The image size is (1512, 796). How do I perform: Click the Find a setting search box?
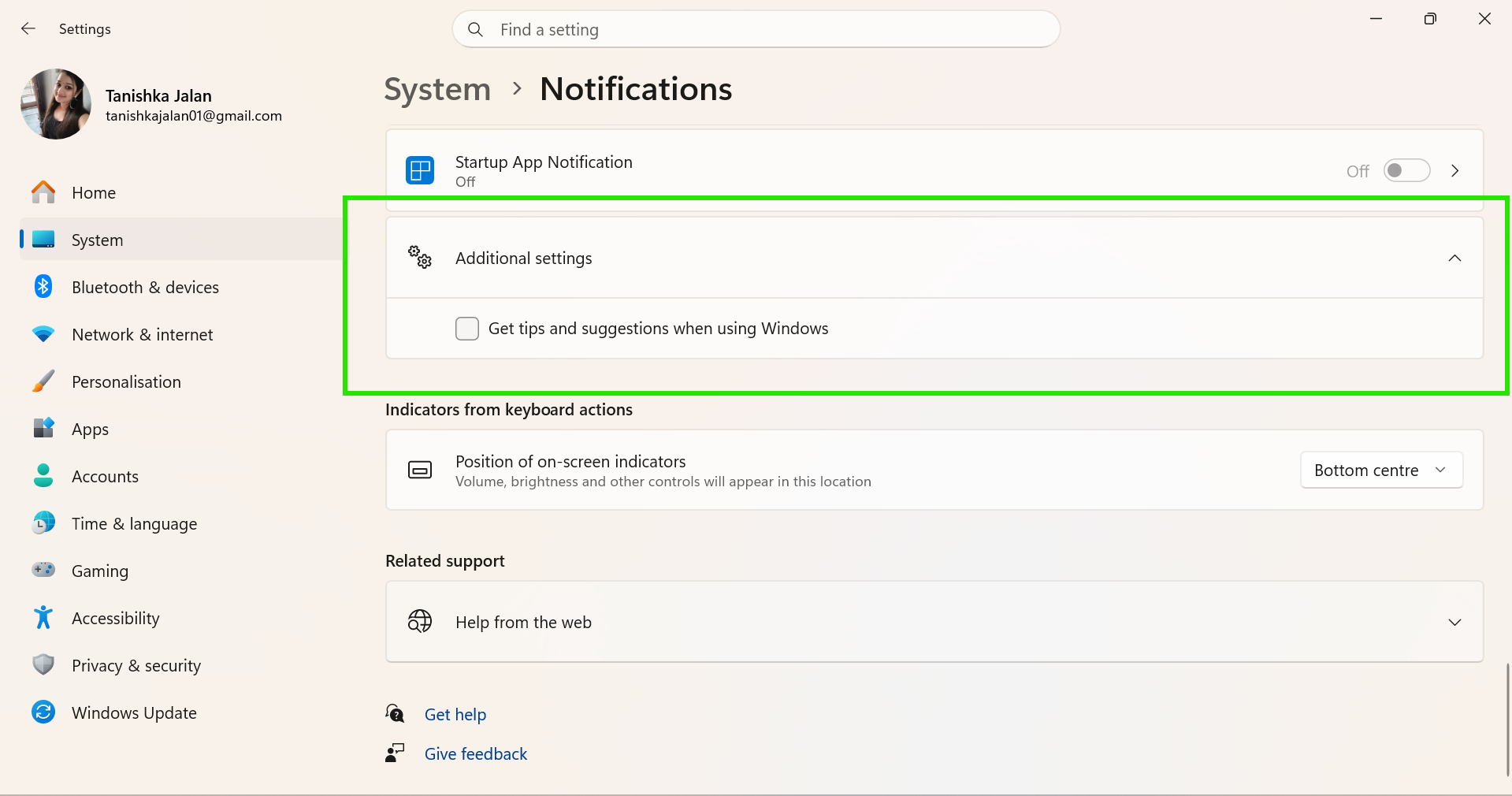click(x=756, y=29)
